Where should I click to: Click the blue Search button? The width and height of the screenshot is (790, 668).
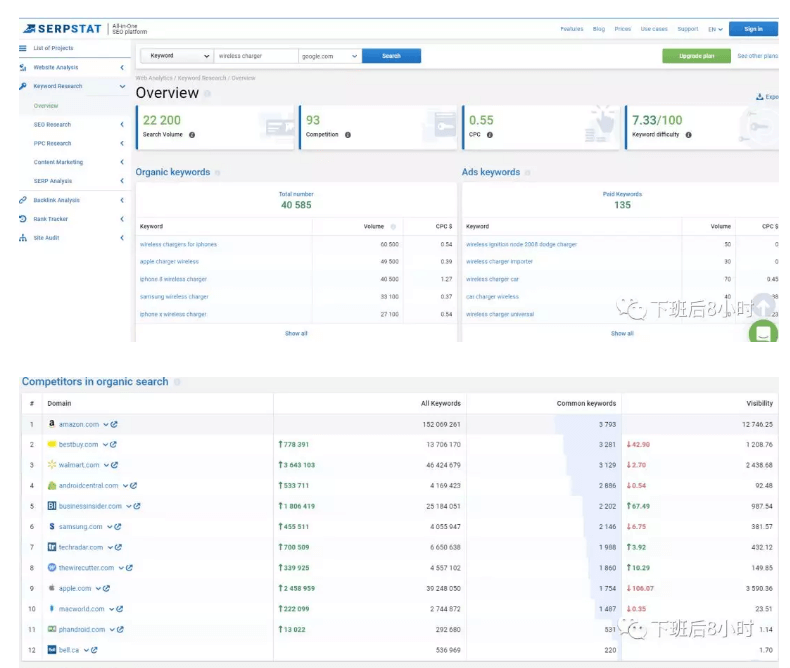tap(391, 56)
